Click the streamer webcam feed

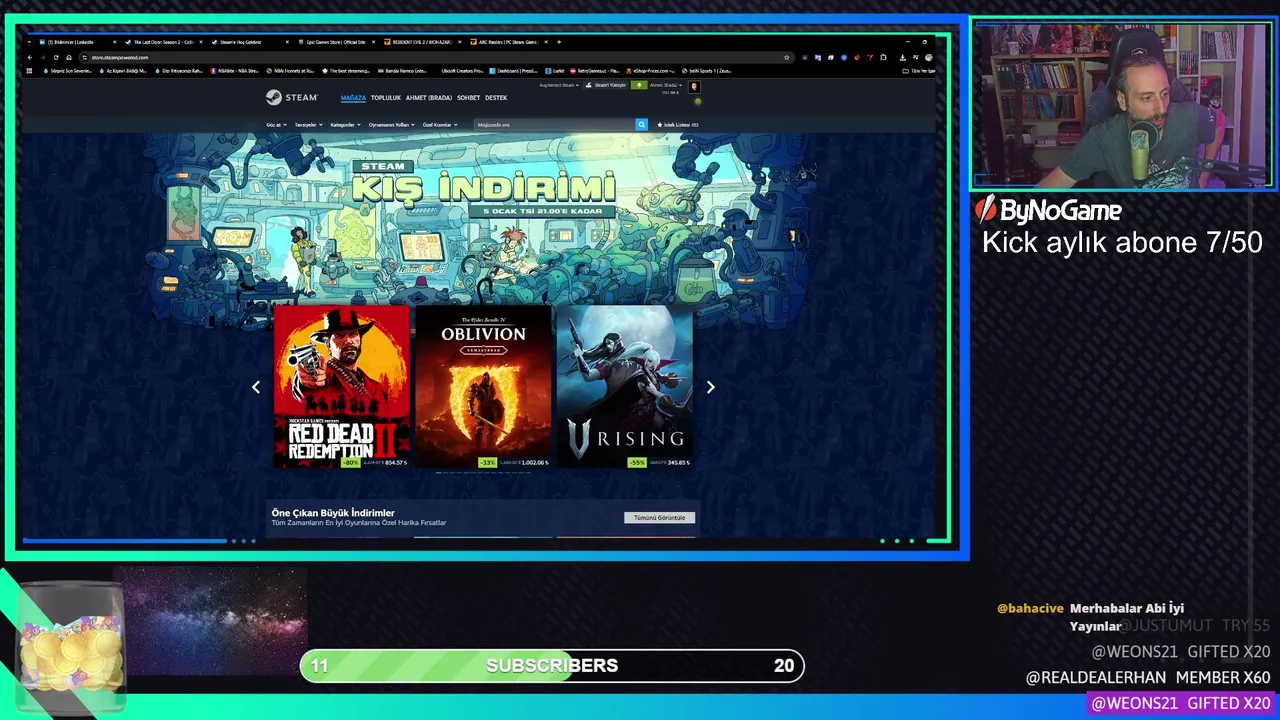point(1122,105)
